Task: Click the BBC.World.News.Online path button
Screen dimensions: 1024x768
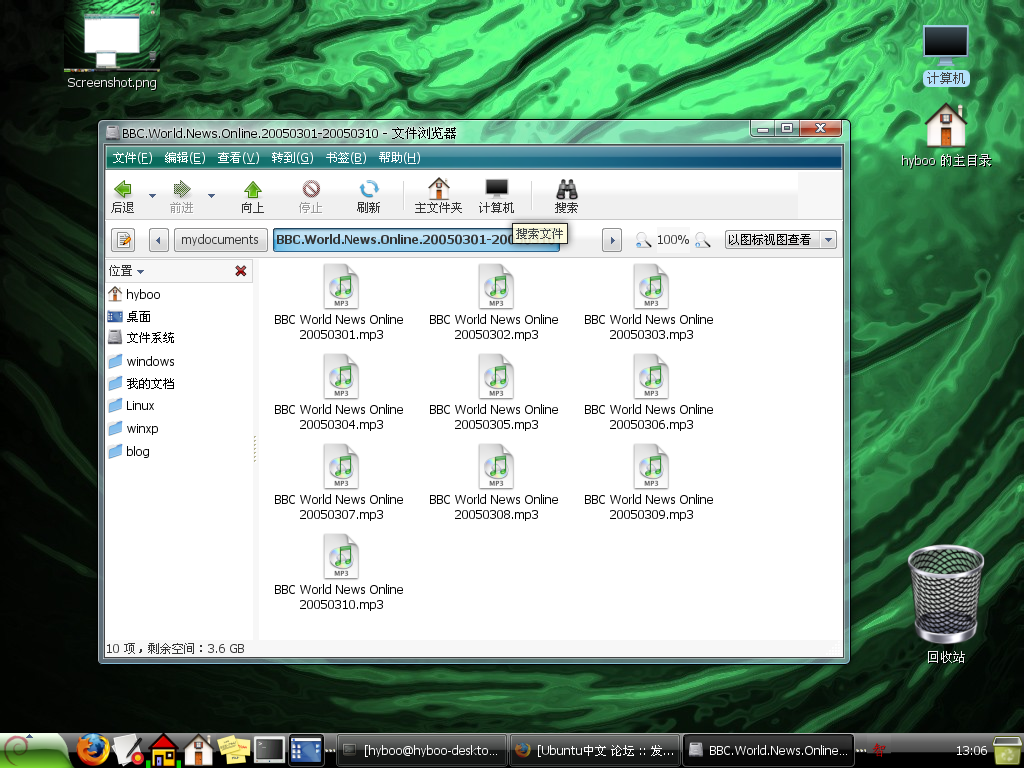Action: click(x=416, y=240)
